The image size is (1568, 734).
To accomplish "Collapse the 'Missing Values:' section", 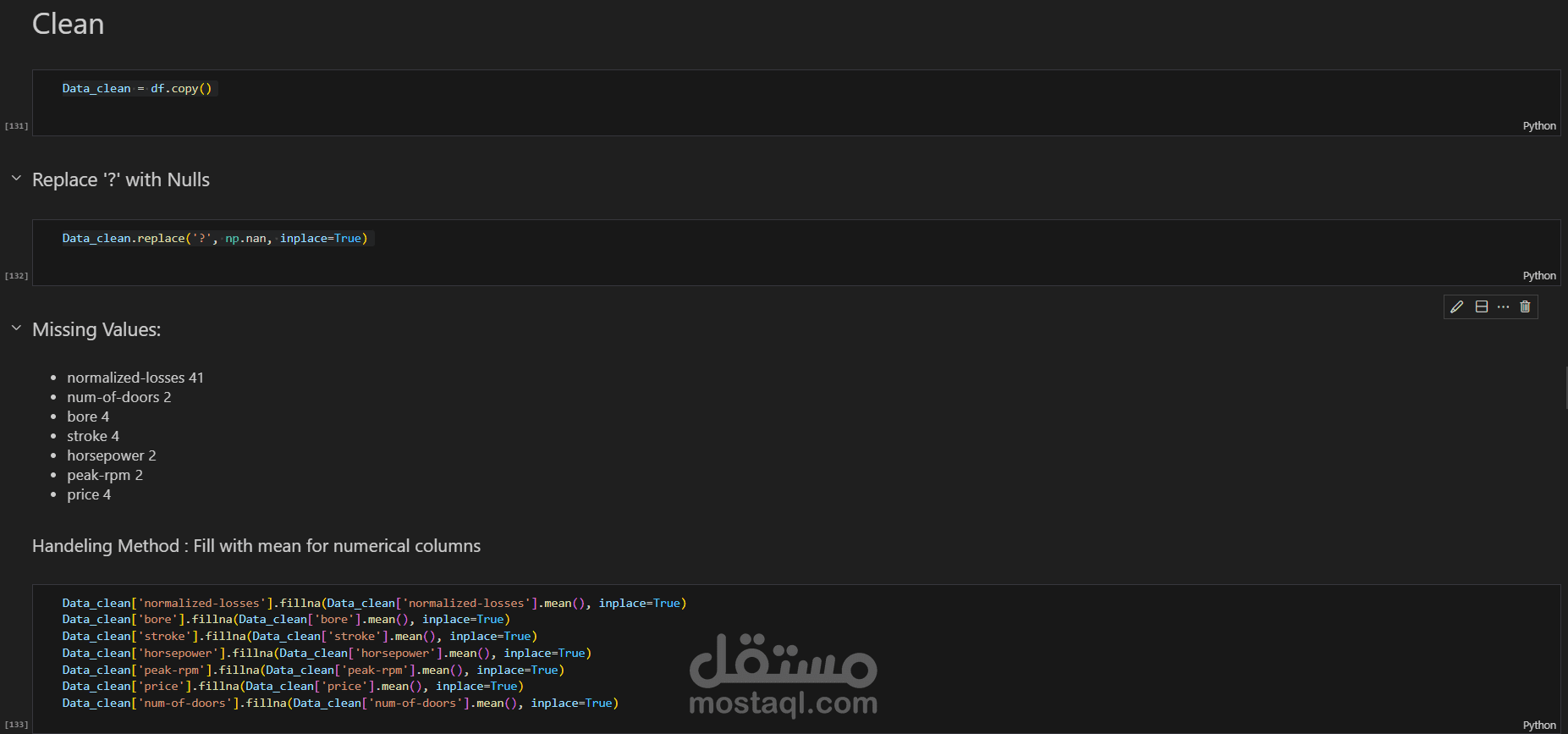I will (x=16, y=328).
